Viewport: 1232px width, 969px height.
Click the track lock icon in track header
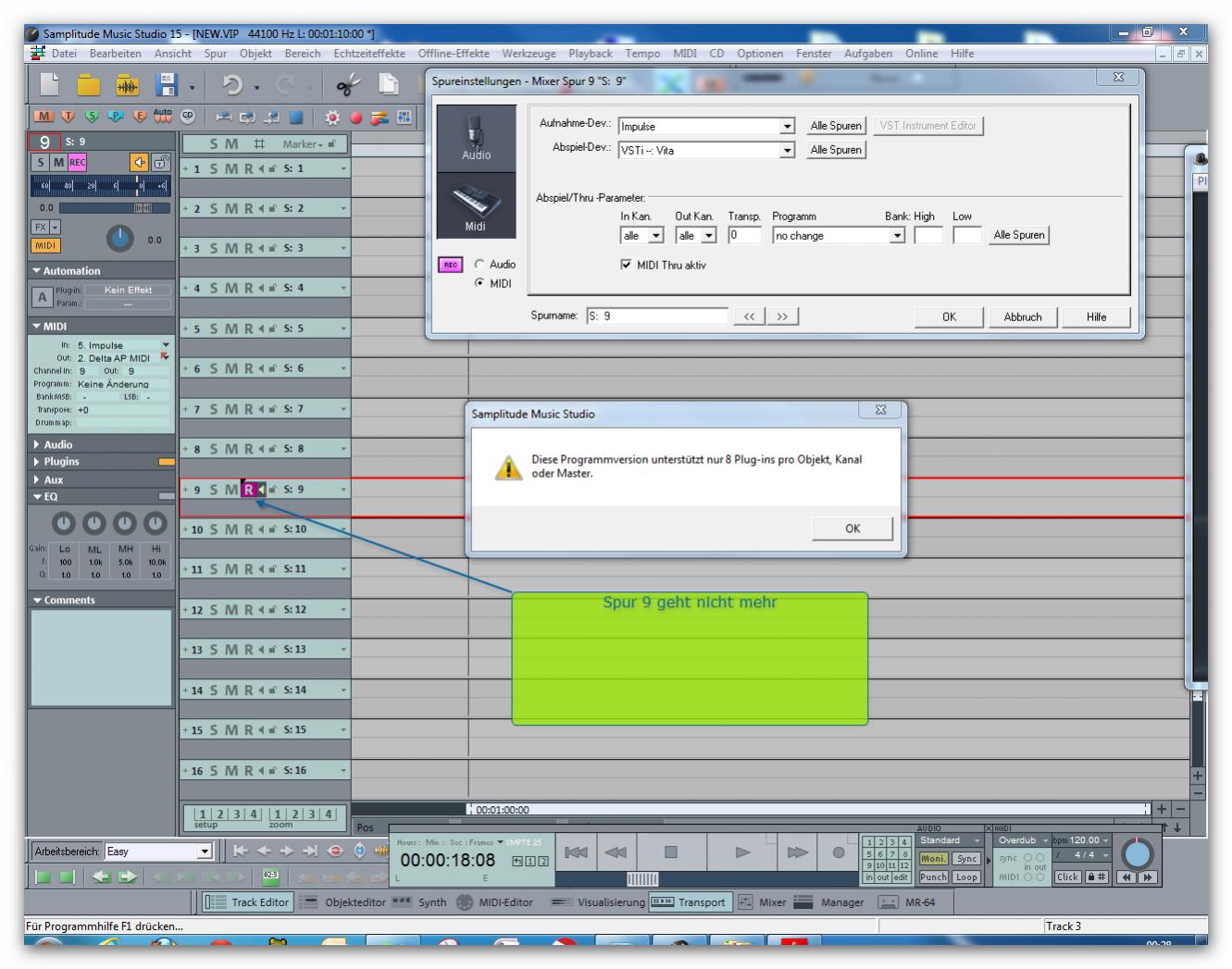[x=162, y=162]
